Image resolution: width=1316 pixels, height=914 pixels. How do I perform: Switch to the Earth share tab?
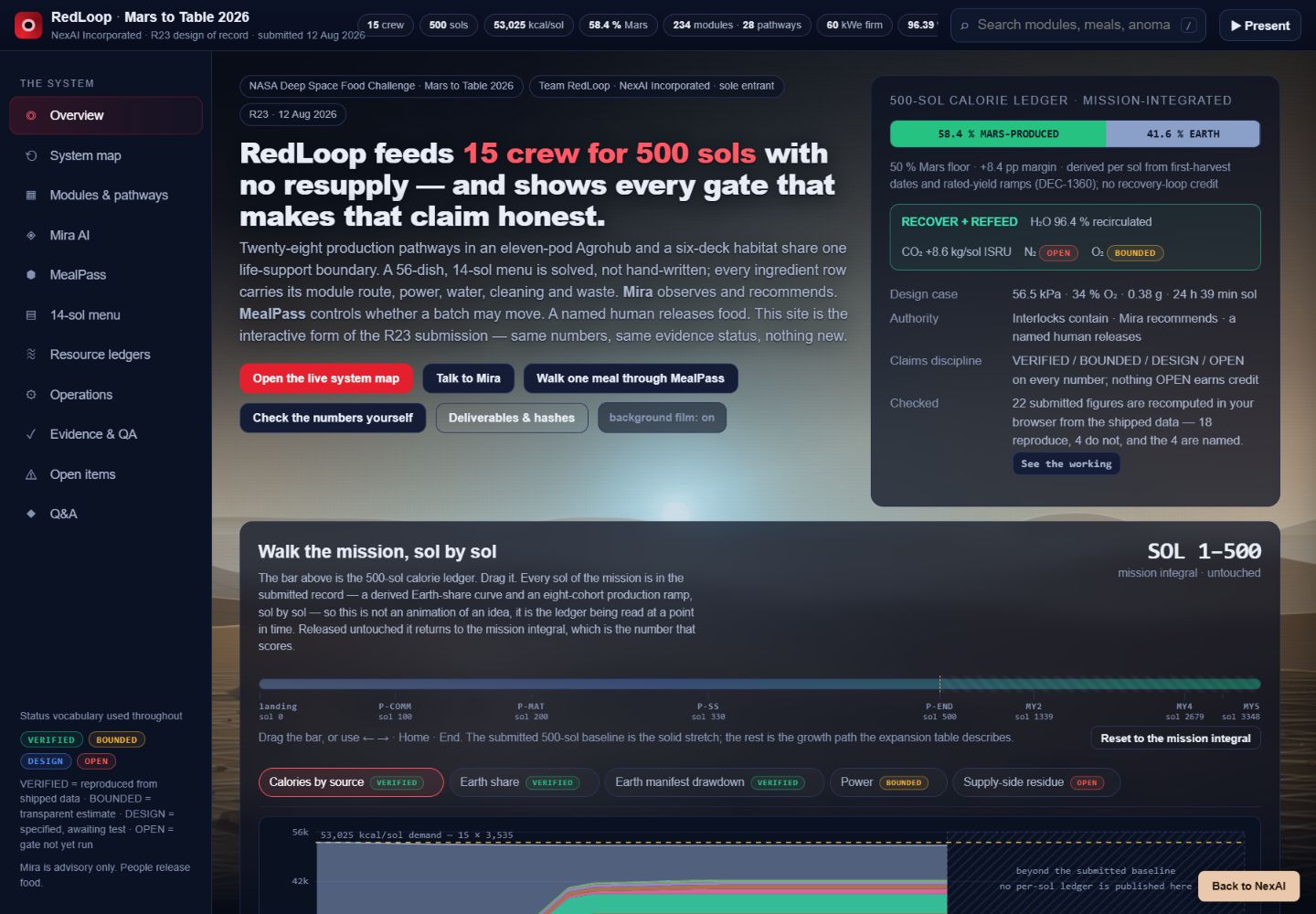point(524,782)
